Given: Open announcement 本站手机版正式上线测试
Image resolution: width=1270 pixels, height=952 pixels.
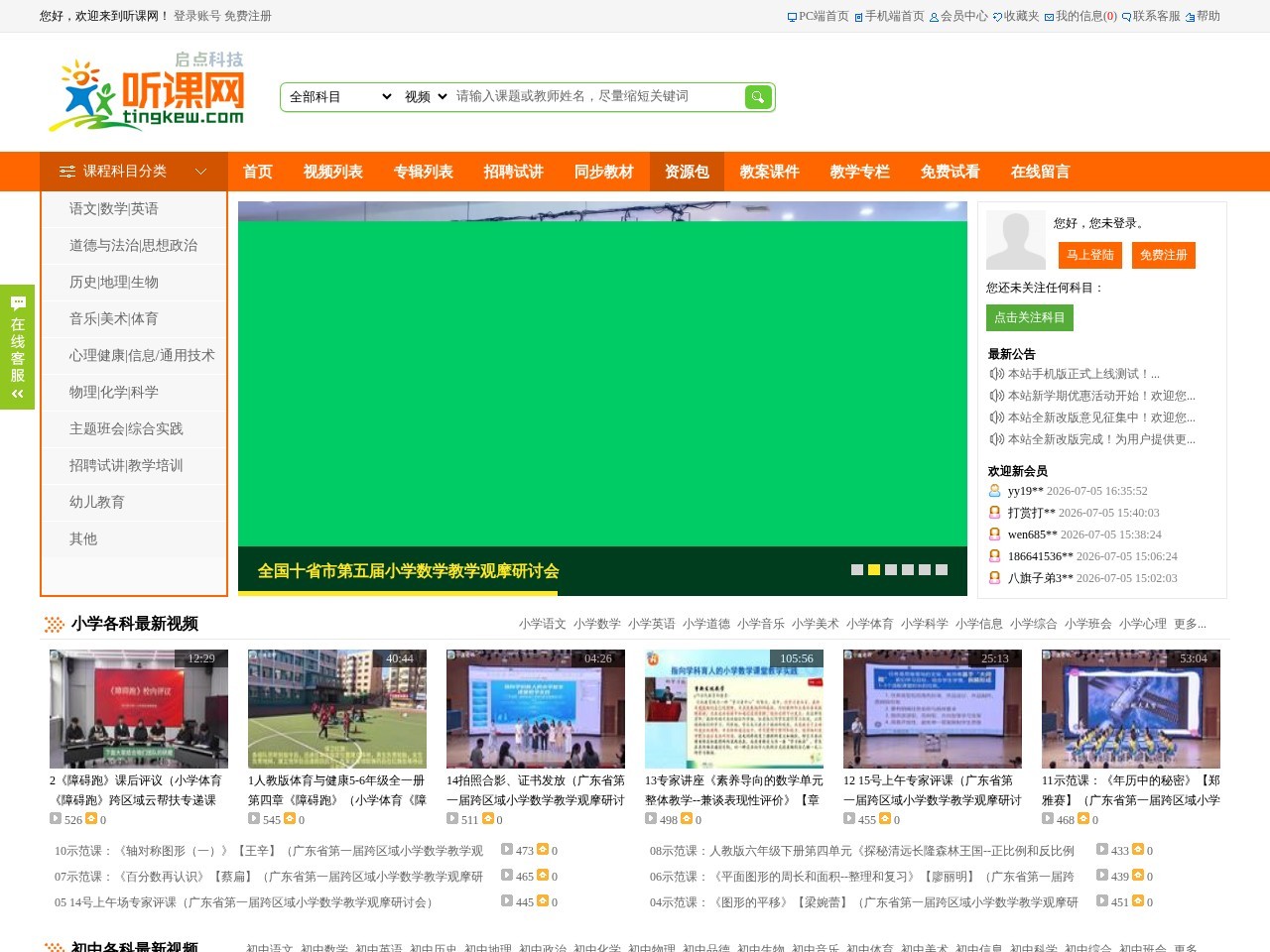Looking at the screenshot, I should [1083, 374].
